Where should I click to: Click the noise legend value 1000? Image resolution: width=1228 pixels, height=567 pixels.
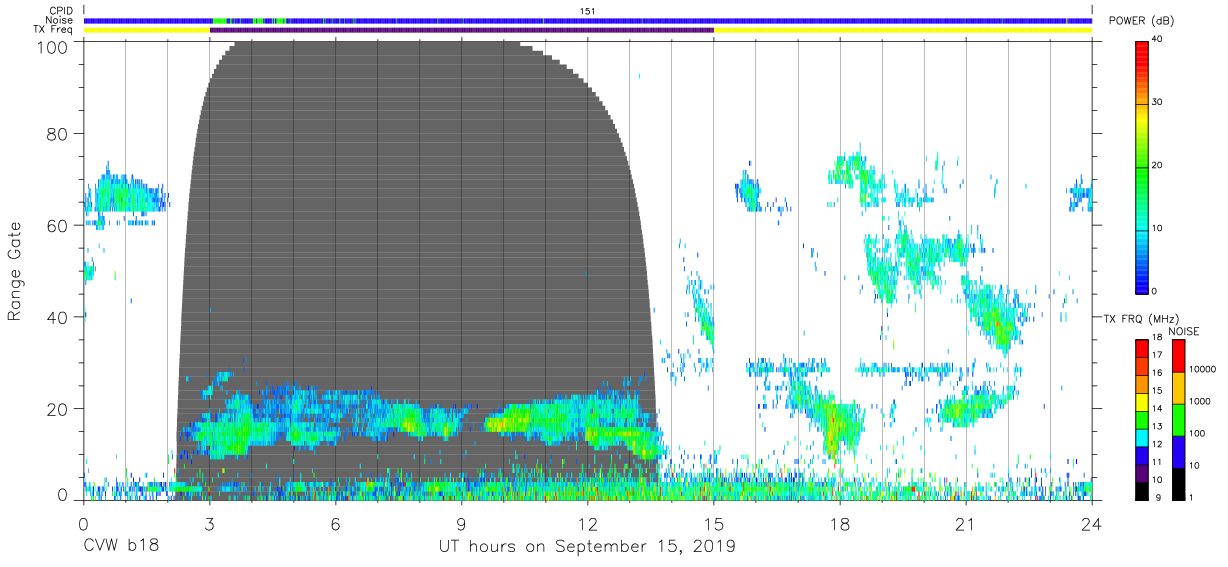(1200, 401)
